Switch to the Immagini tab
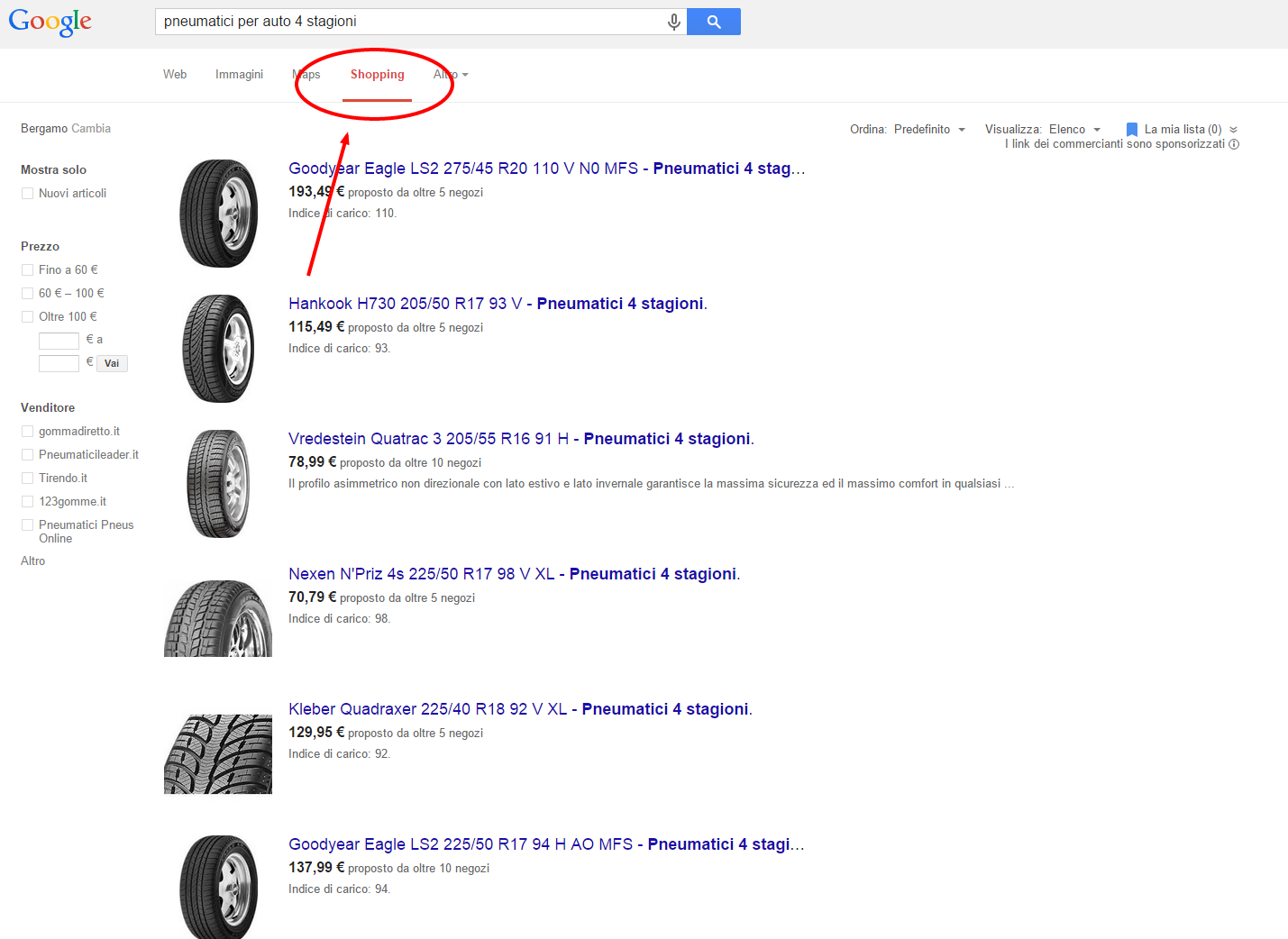 [239, 75]
